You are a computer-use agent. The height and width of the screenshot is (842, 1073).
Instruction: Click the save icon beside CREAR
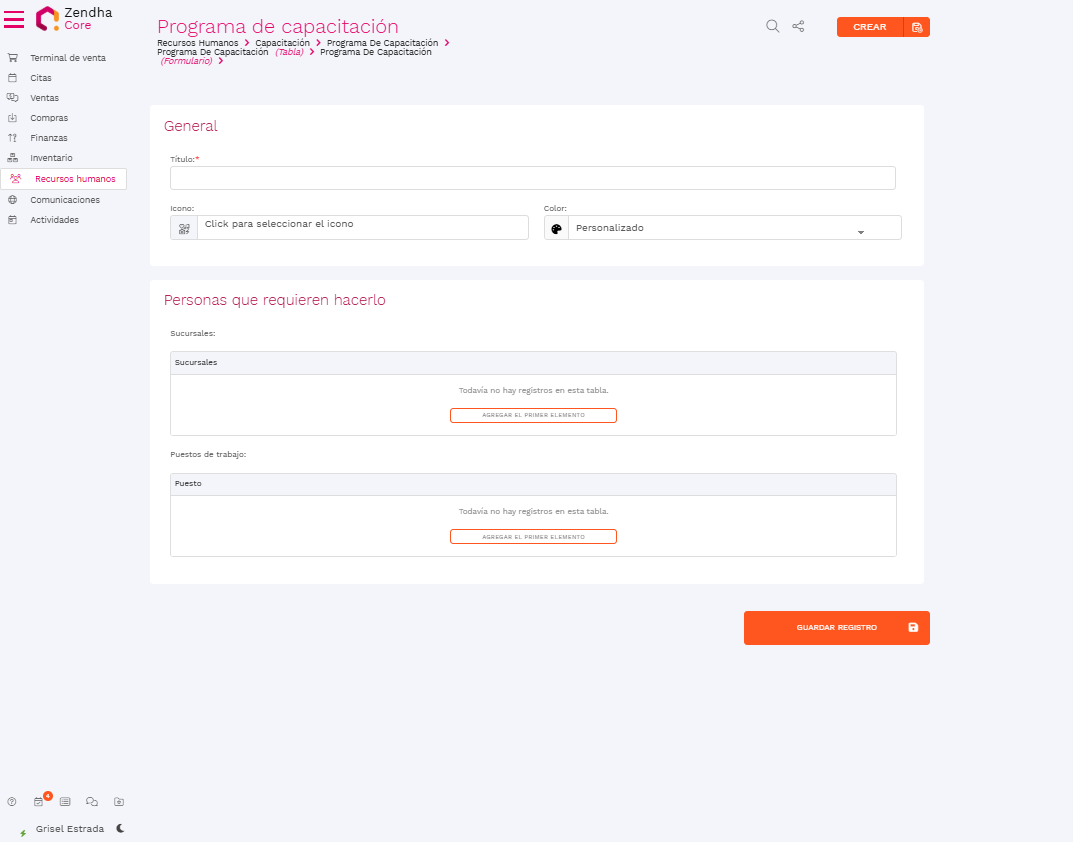pyautogui.click(x=916, y=27)
